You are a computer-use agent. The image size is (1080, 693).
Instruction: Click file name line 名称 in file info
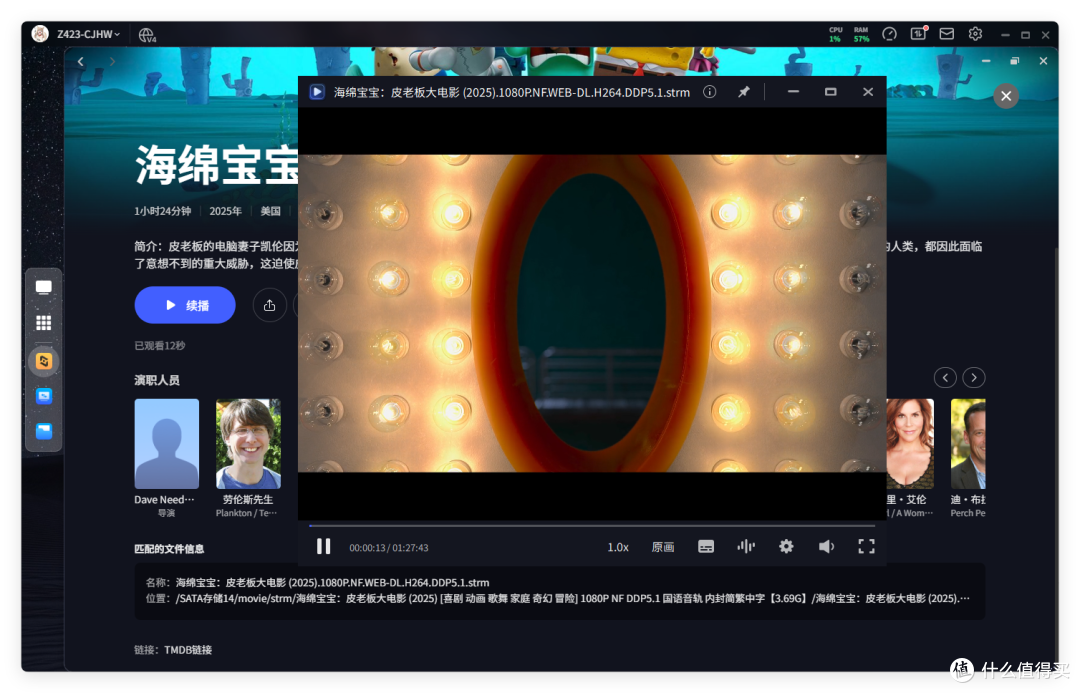pos(318,583)
